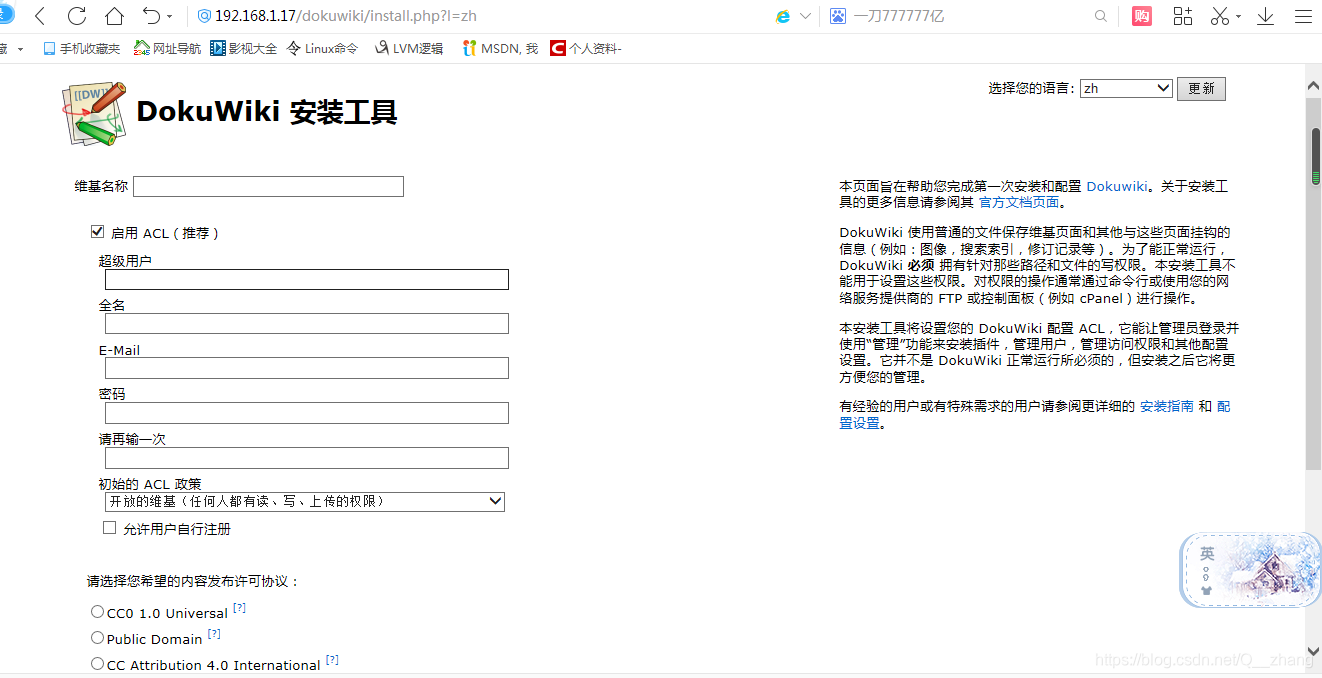Open the 手机收藏夹 bookmark
Screen dimensions: 1322x678
[81, 48]
